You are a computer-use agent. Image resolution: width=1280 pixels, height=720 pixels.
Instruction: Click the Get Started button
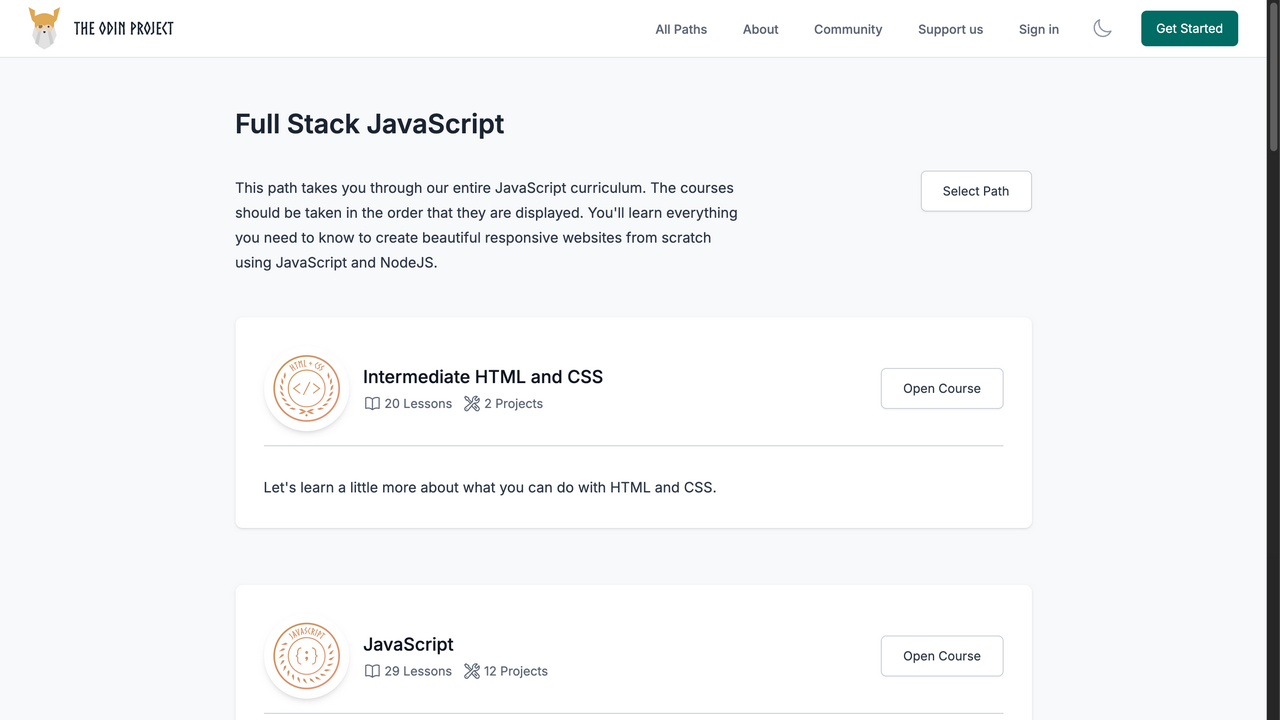pyautogui.click(x=1189, y=29)
